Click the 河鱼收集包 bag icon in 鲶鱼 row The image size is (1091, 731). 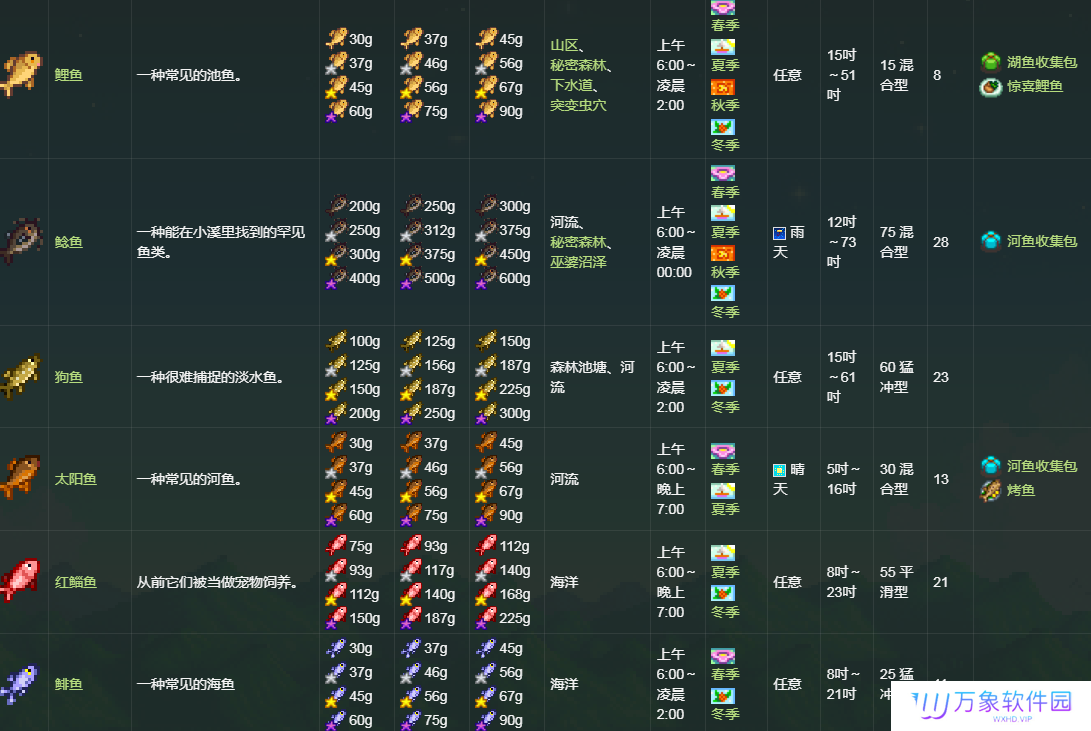(x=991, y=241)
